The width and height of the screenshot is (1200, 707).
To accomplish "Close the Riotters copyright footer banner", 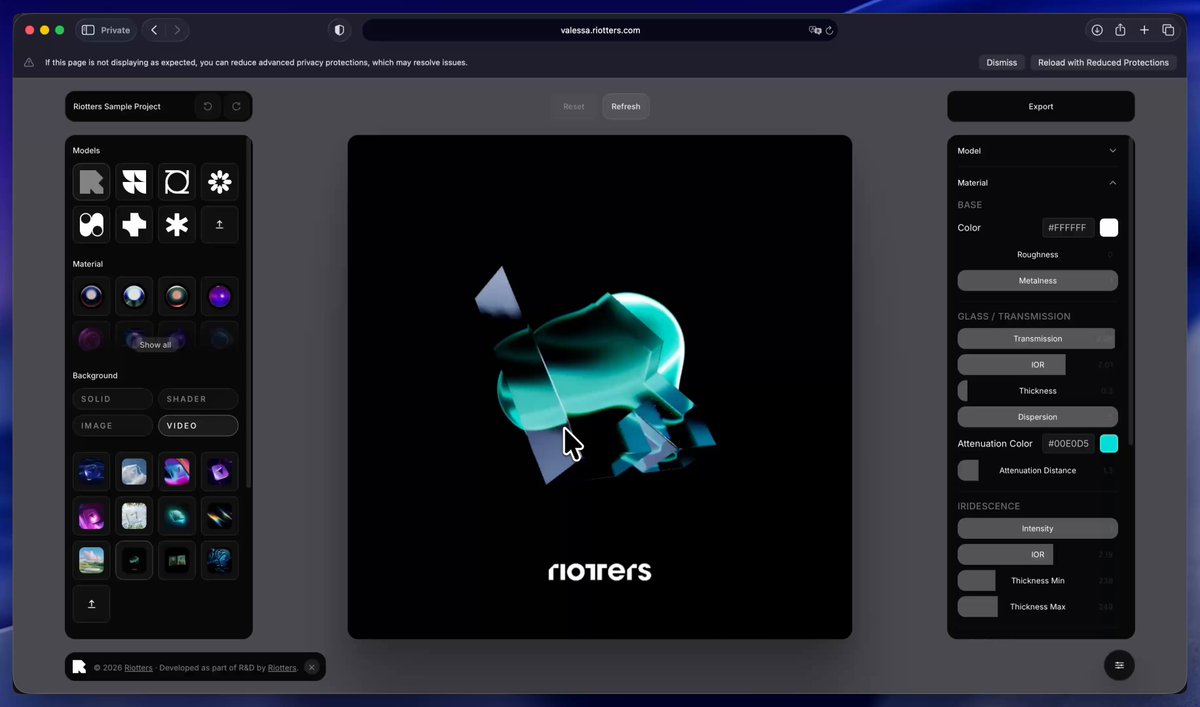I will 311,667.
